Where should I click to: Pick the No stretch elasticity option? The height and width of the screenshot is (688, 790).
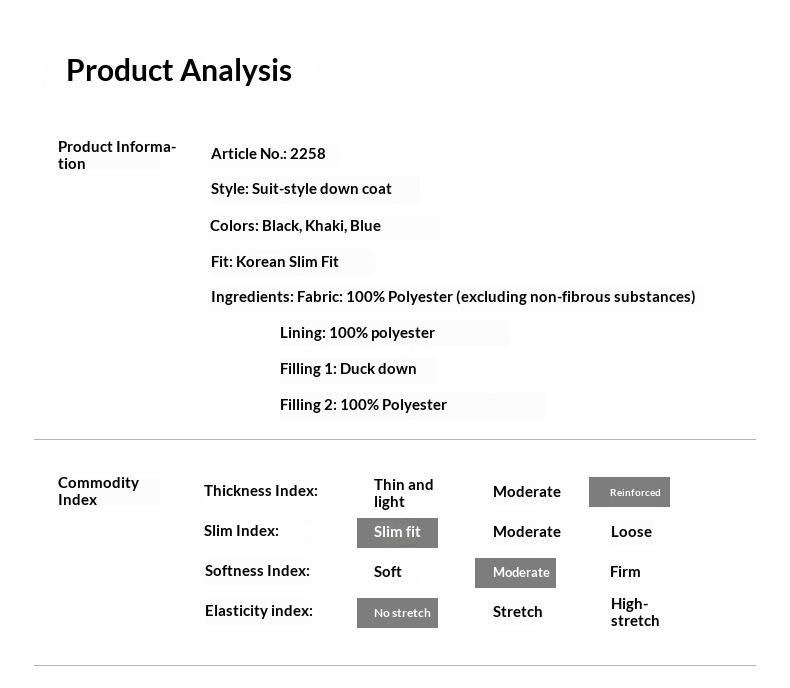[397, 613]
